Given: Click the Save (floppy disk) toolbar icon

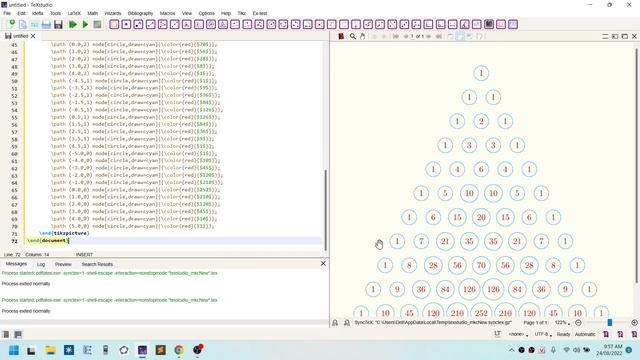Looking at the screenshot, I should 58,24.
